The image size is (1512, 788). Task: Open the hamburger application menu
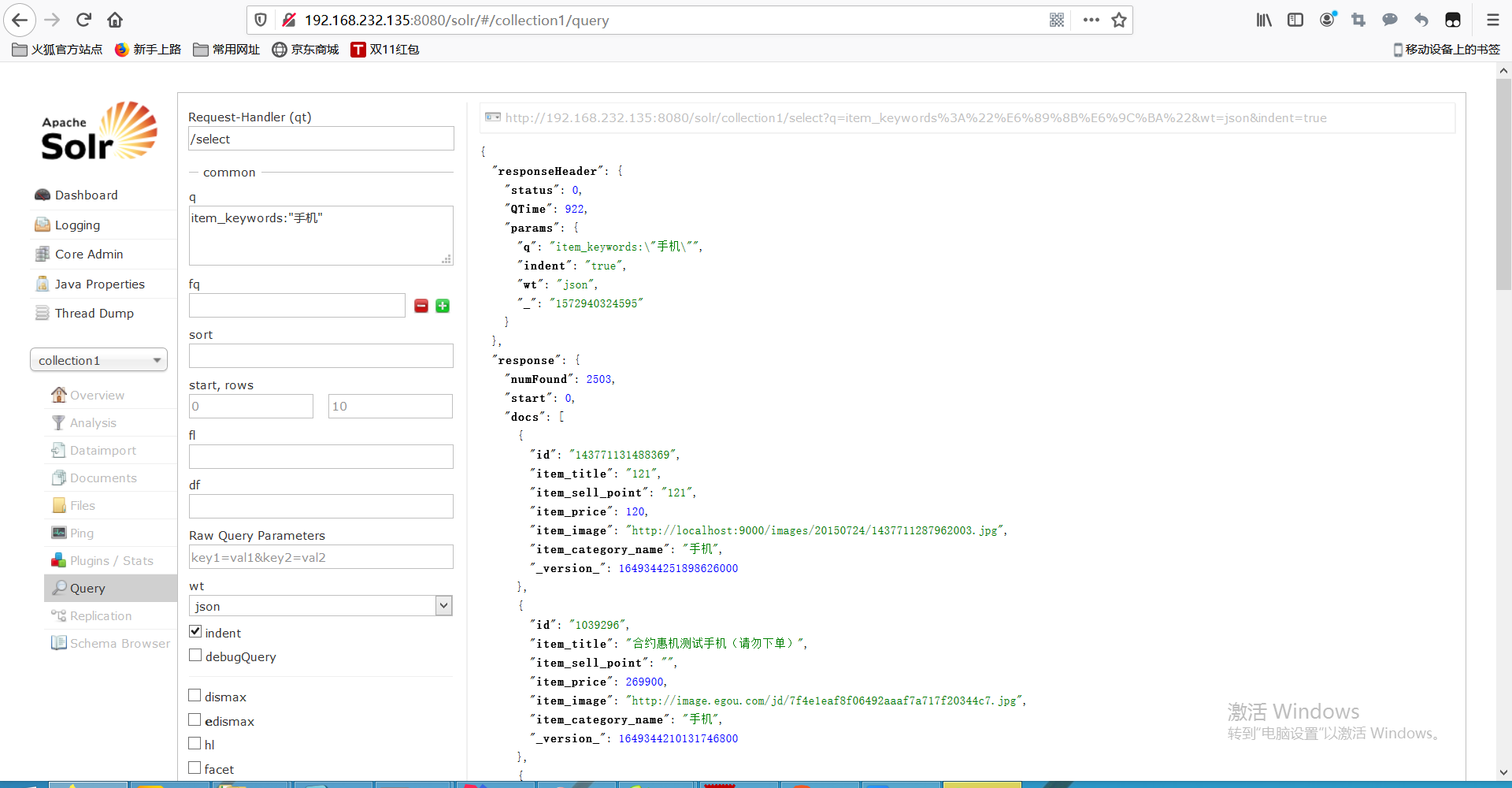[1492, 20]
